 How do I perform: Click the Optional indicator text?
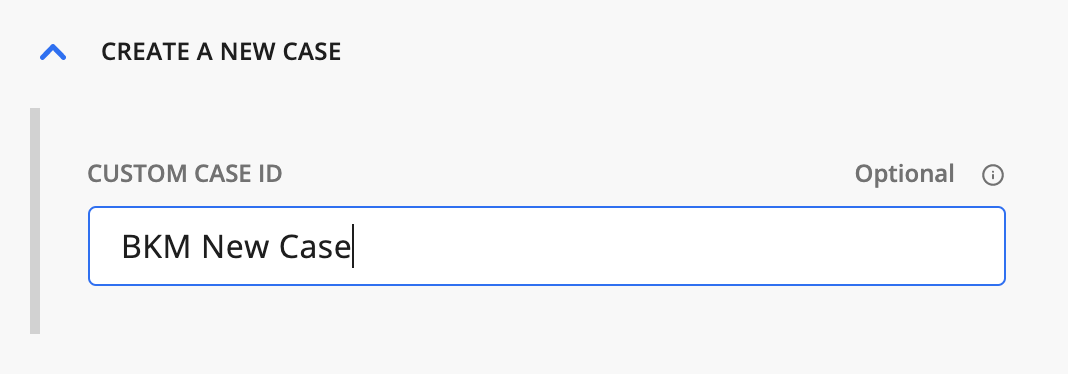(x=905, y=174)
